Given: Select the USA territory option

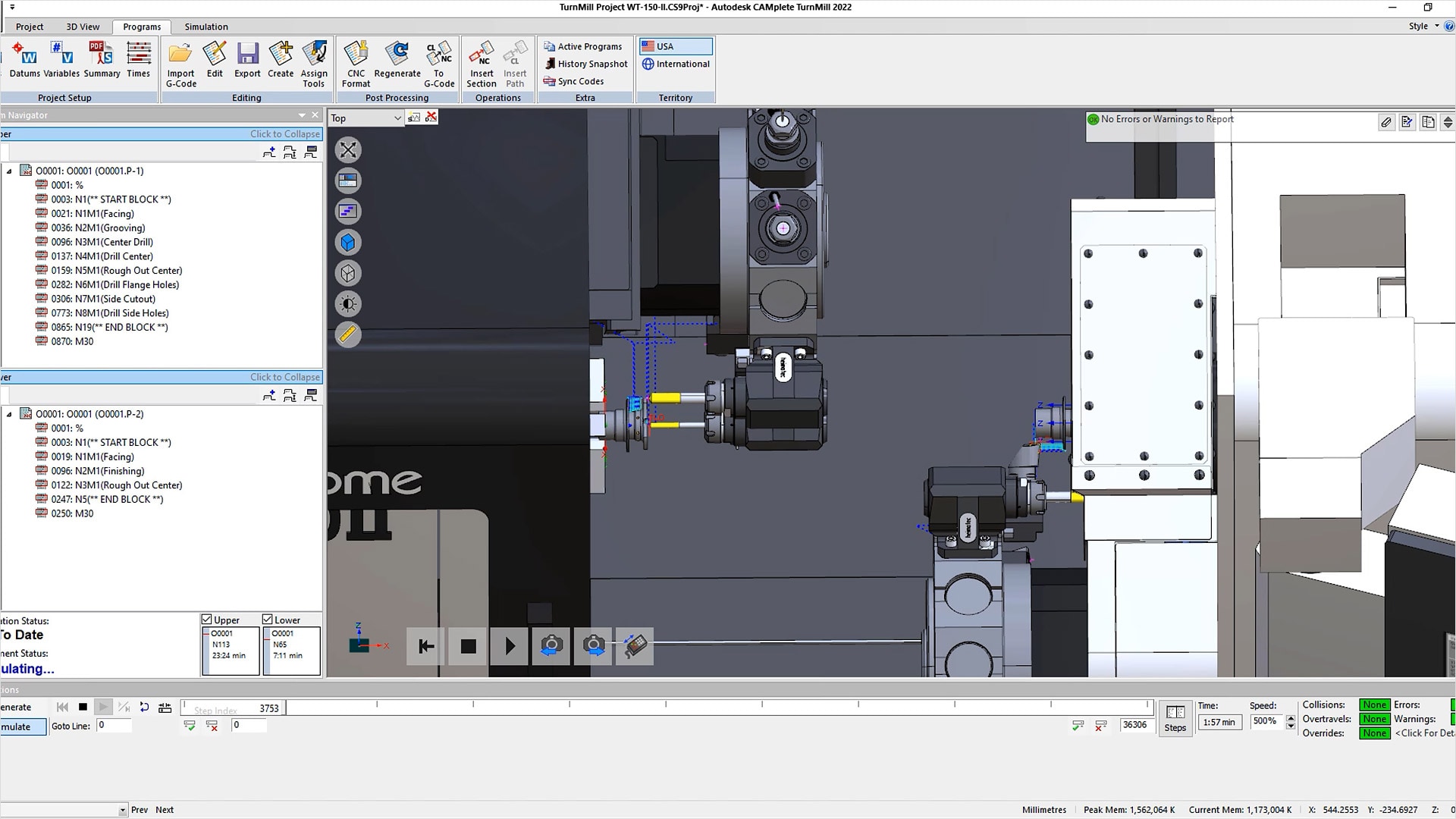Looking at the screenshot, I should point(675,46).
